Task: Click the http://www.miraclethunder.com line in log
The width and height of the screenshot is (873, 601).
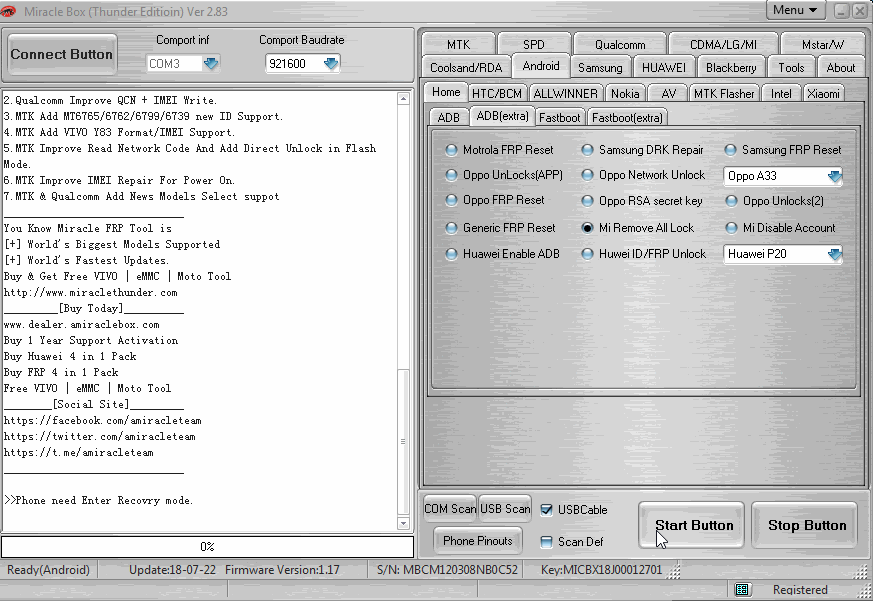Action: point(90,292)
